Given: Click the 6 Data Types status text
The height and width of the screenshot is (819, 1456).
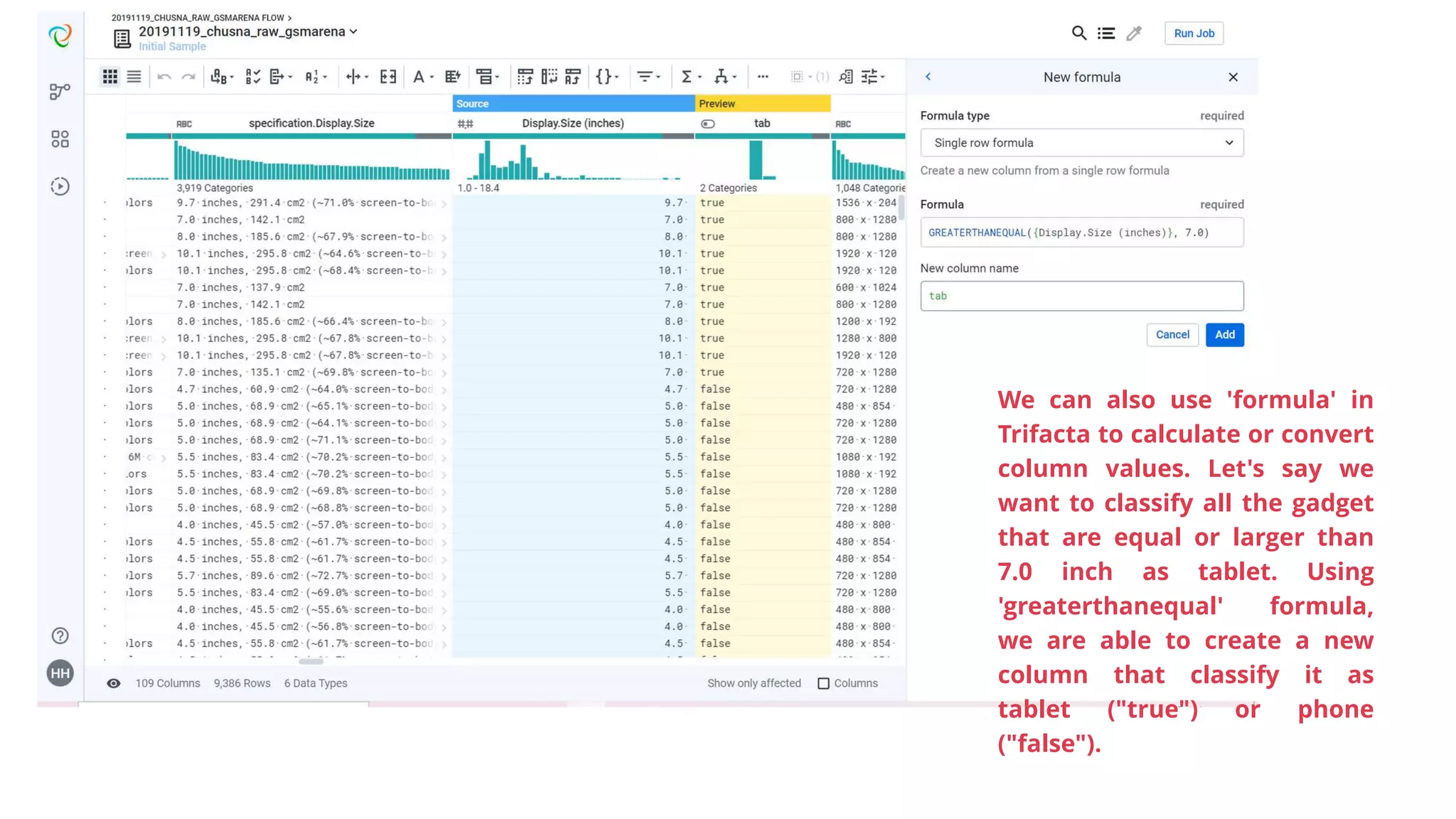Looking at the screenshot, I should 316,683.
